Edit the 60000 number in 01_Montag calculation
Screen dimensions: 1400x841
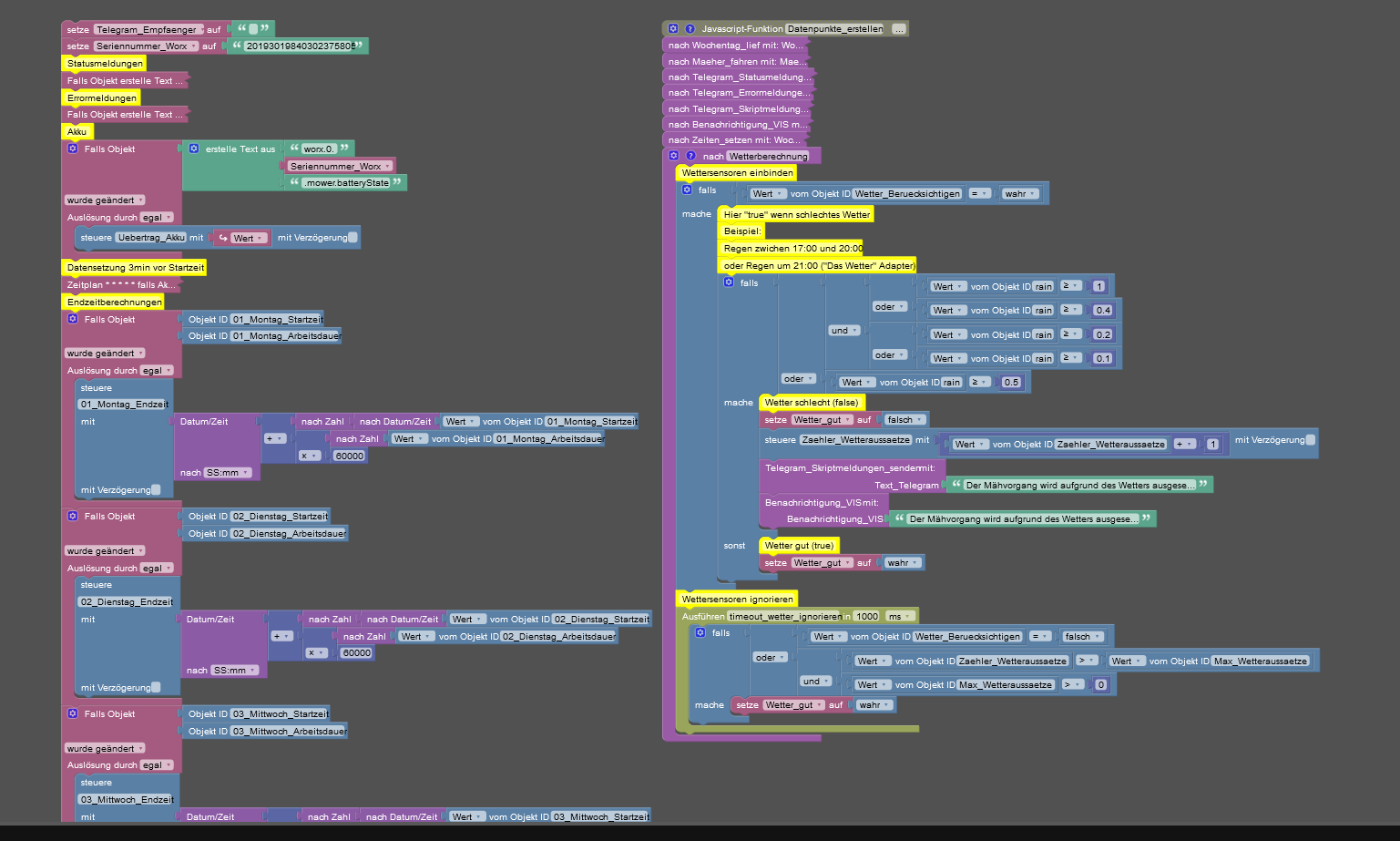pos(350,456)
